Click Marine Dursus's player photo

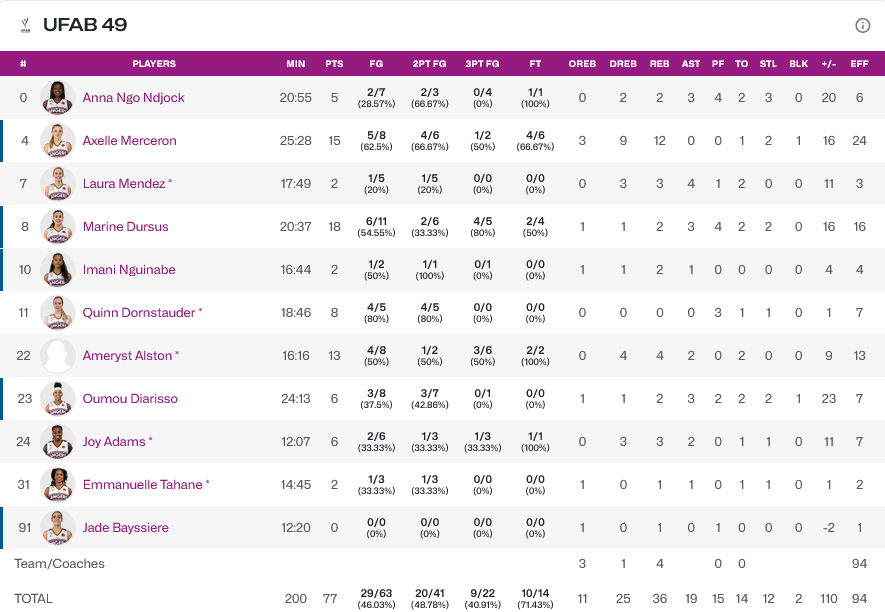(58, 227)
